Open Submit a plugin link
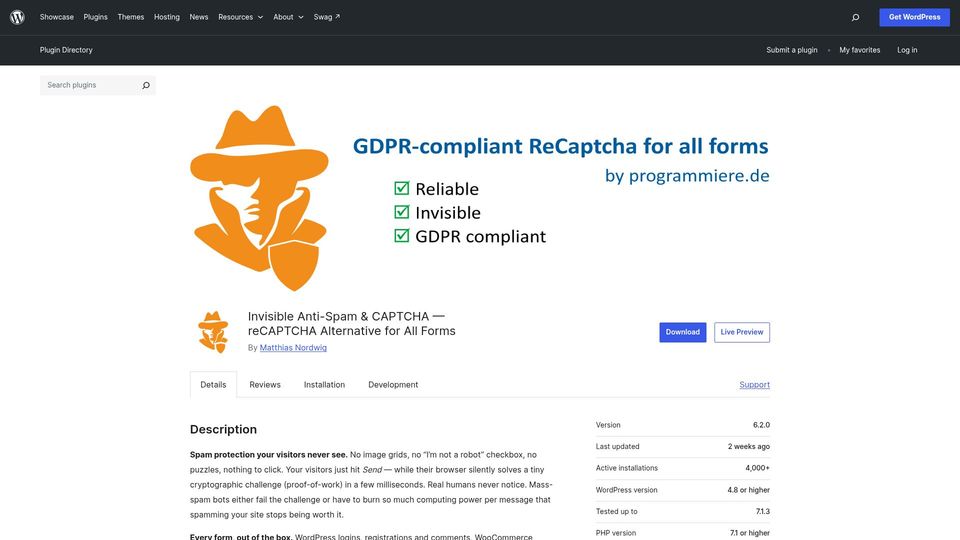Image resolution: width=960 pixels, height=540 pixels. click(x=792, y=50)
